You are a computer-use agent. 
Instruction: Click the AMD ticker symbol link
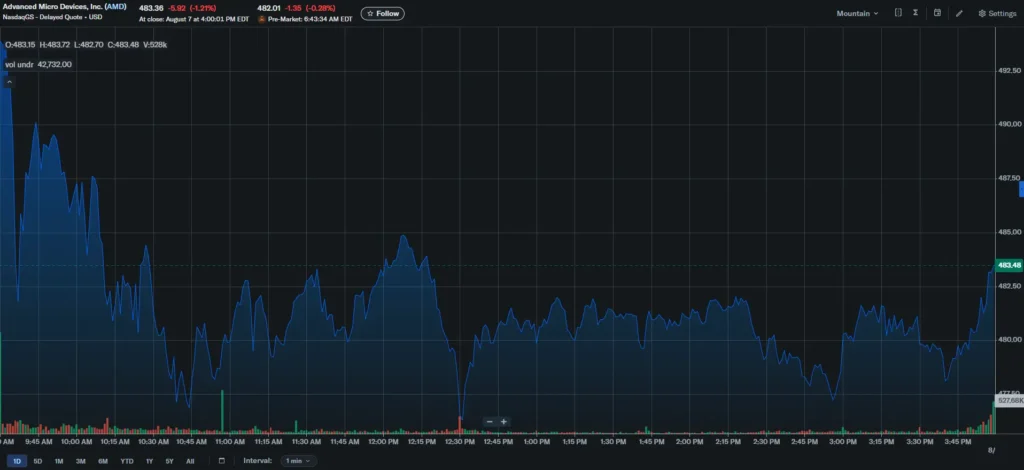114,7
